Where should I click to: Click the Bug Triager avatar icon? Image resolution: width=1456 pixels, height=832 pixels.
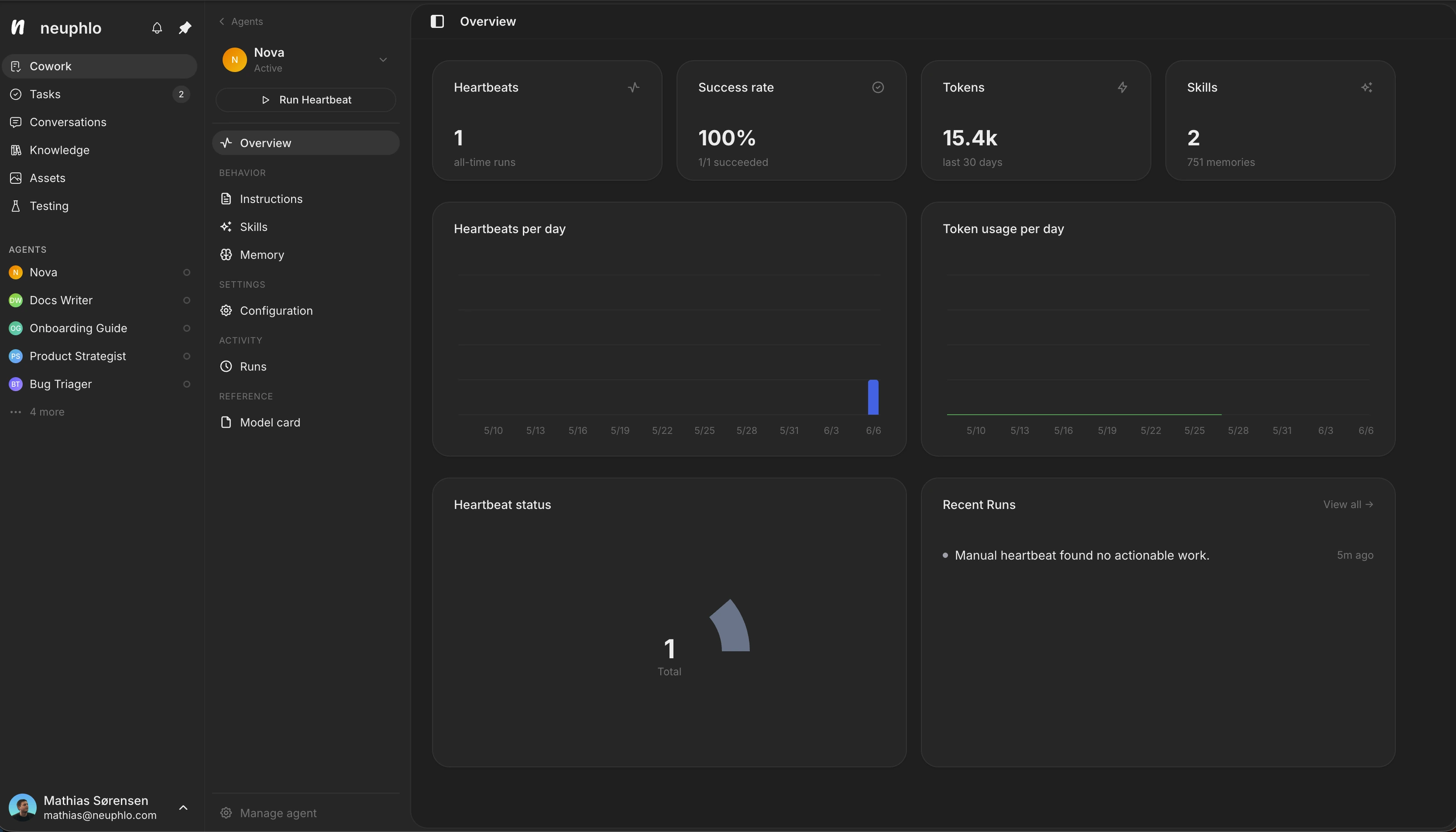point(16,384)
